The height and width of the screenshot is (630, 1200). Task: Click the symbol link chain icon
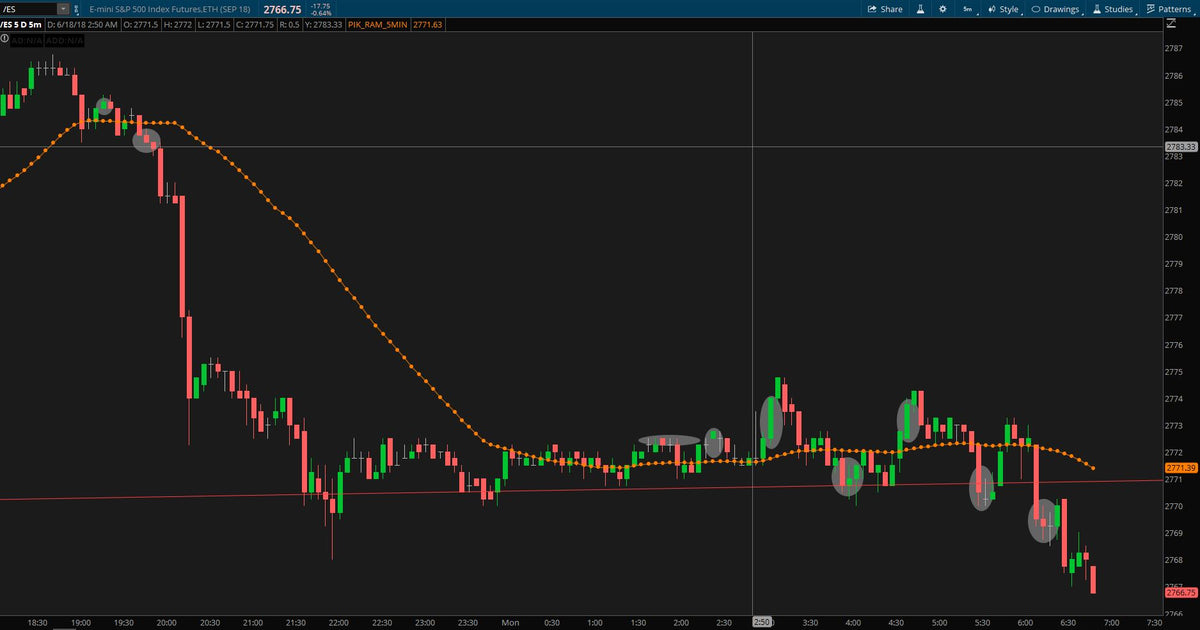click(76, 10)
